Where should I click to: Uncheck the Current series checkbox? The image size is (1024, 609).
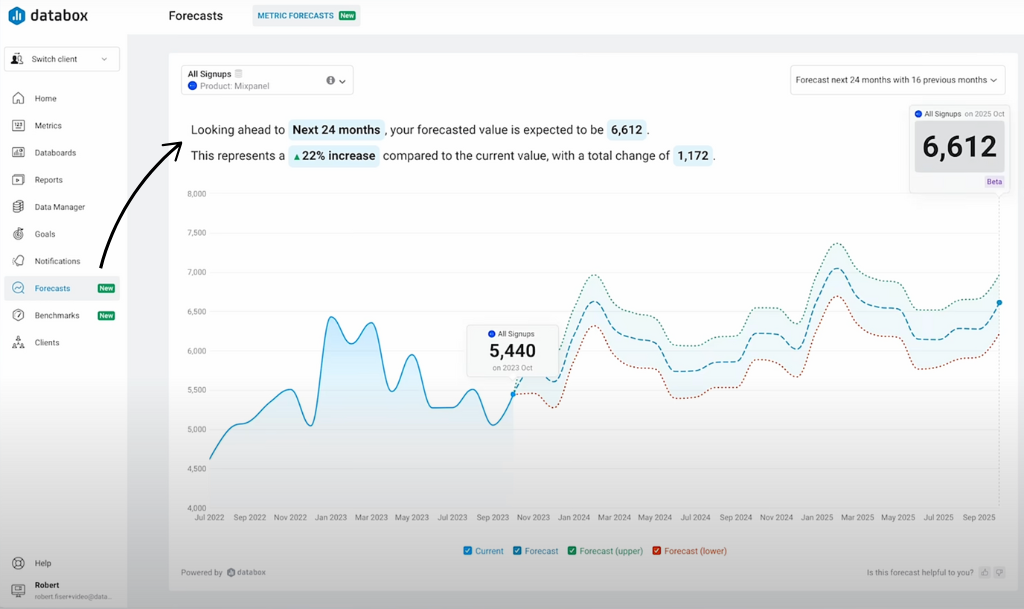[468, 551]
